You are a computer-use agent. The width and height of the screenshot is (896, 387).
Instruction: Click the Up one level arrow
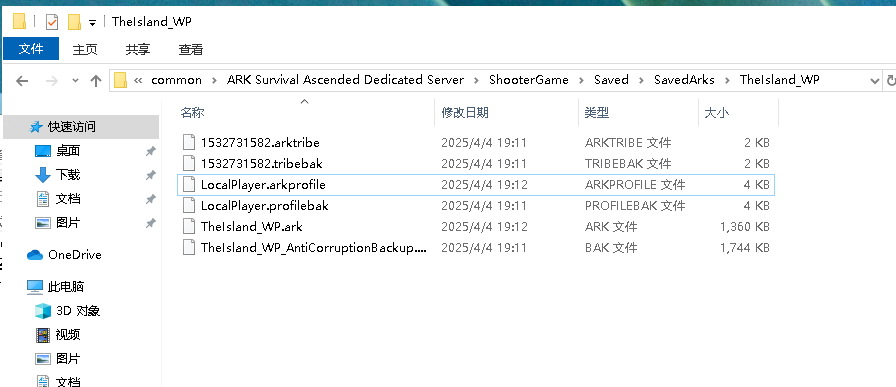pos(96,81)
